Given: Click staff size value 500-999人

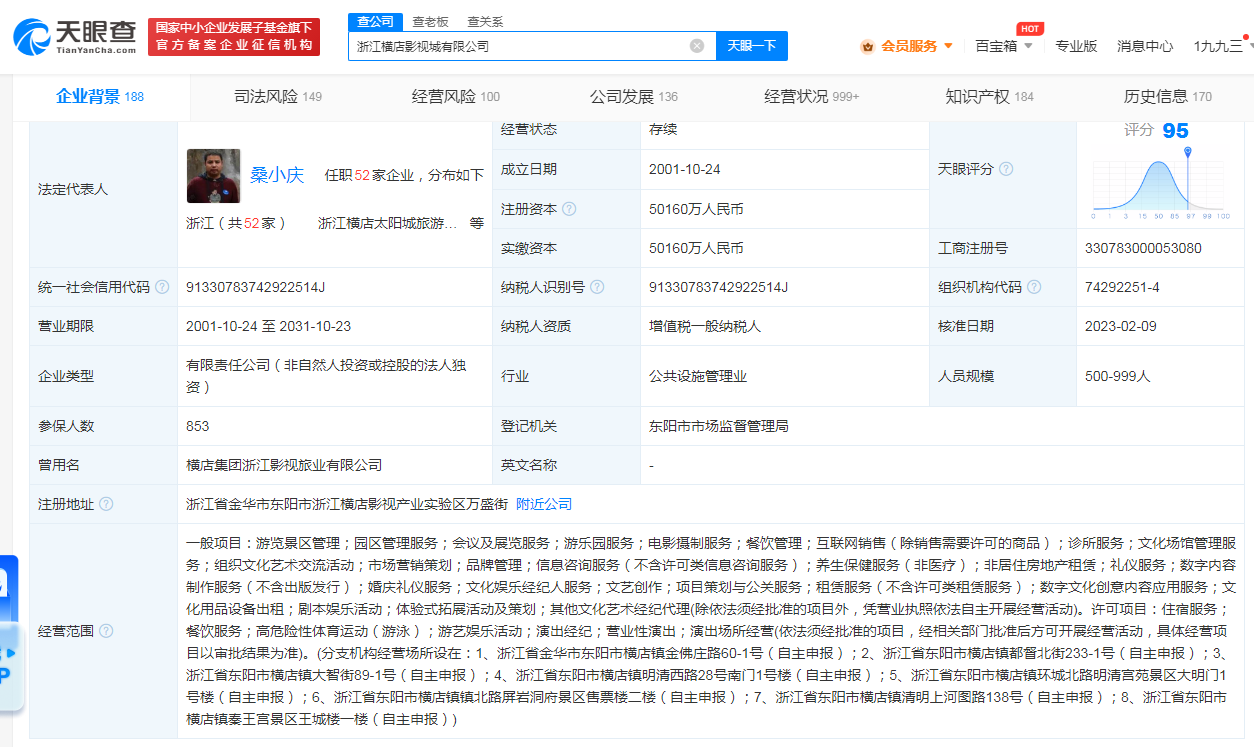Looking at the screenshot, I should [x=1118, y=376].
